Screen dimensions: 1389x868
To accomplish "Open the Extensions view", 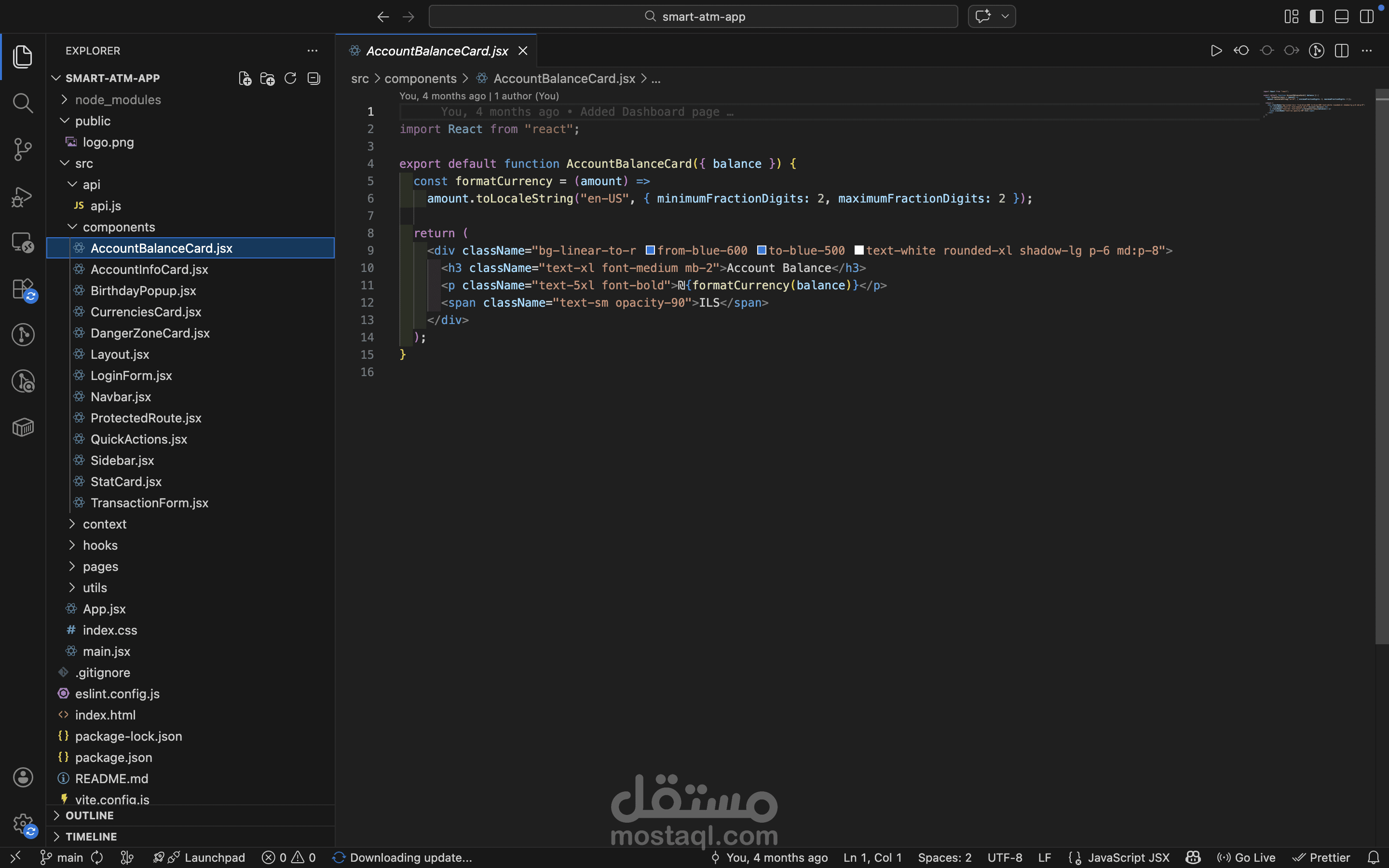I will click(22, 289).
